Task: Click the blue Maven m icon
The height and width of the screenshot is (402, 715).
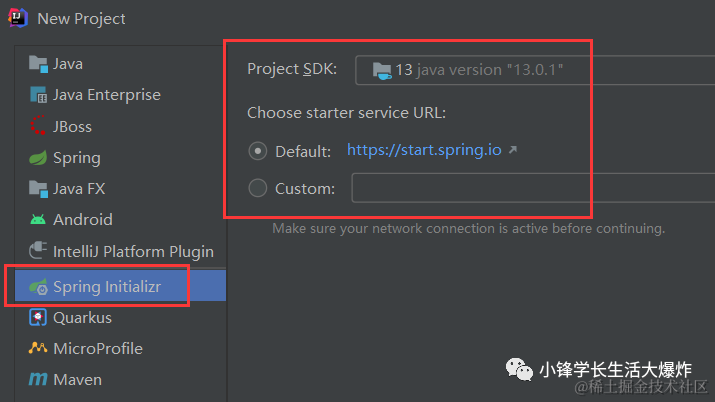Action: pyautogui.click(x=38, y=379)
